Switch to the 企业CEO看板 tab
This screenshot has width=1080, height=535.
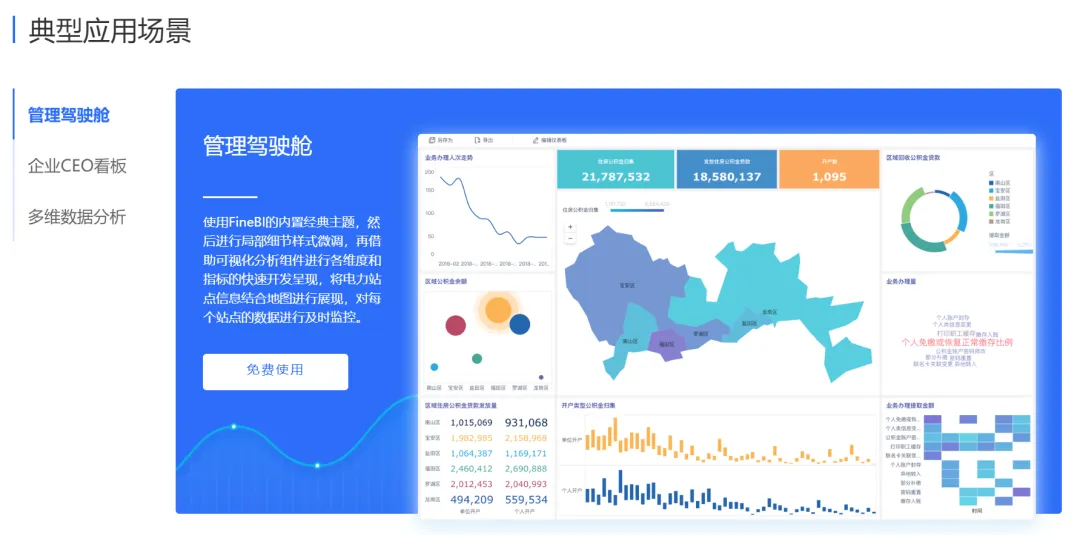(x=77, y=166)
